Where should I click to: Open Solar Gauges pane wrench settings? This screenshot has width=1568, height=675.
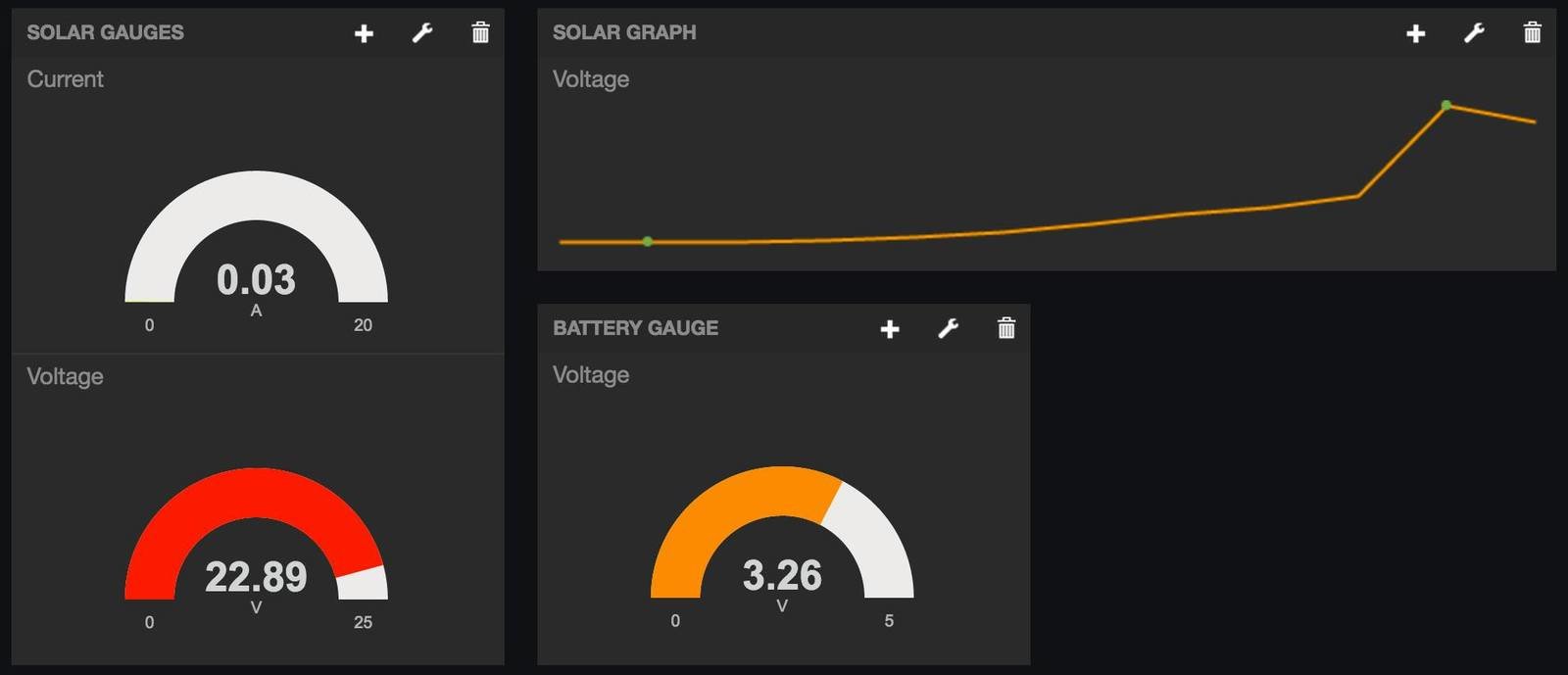point(422,33)
